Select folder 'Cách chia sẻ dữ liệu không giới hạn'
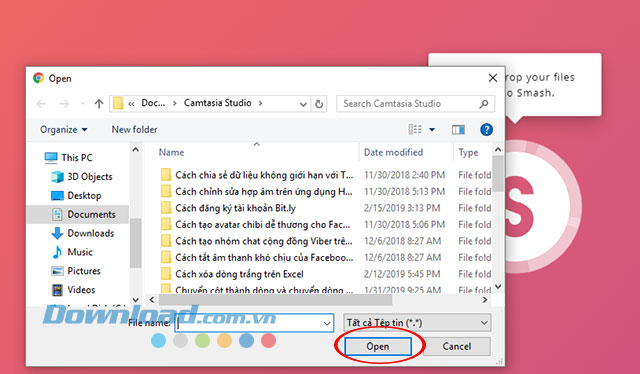This screenshot has width=640, height=374. click(x=264, y=175)
